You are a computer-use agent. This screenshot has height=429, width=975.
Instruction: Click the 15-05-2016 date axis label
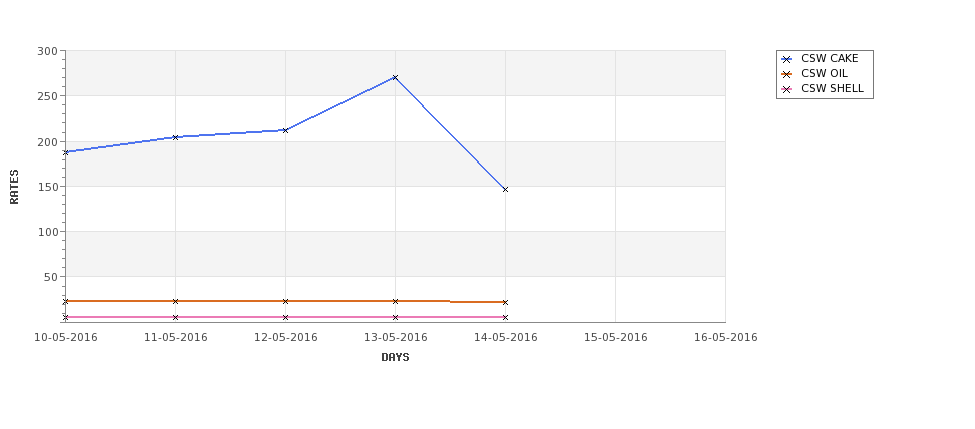(616, 338)
